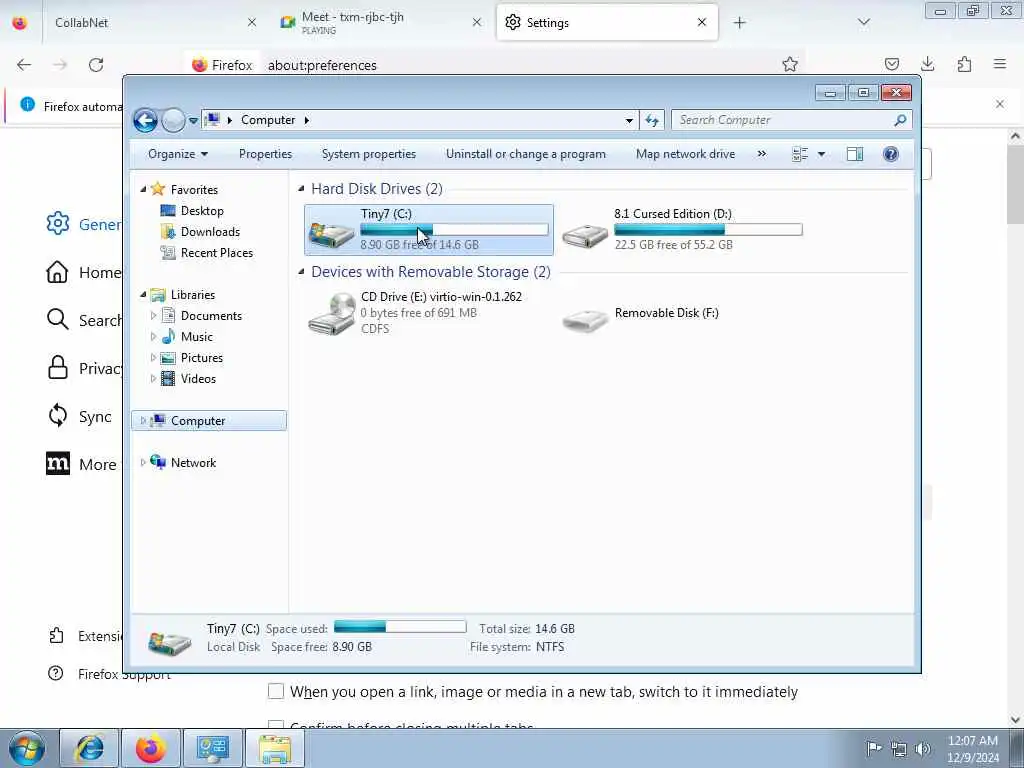The image size is (1024, 768).
Task: Go back using Explorer's back arrow
Action: coord(145,120)
